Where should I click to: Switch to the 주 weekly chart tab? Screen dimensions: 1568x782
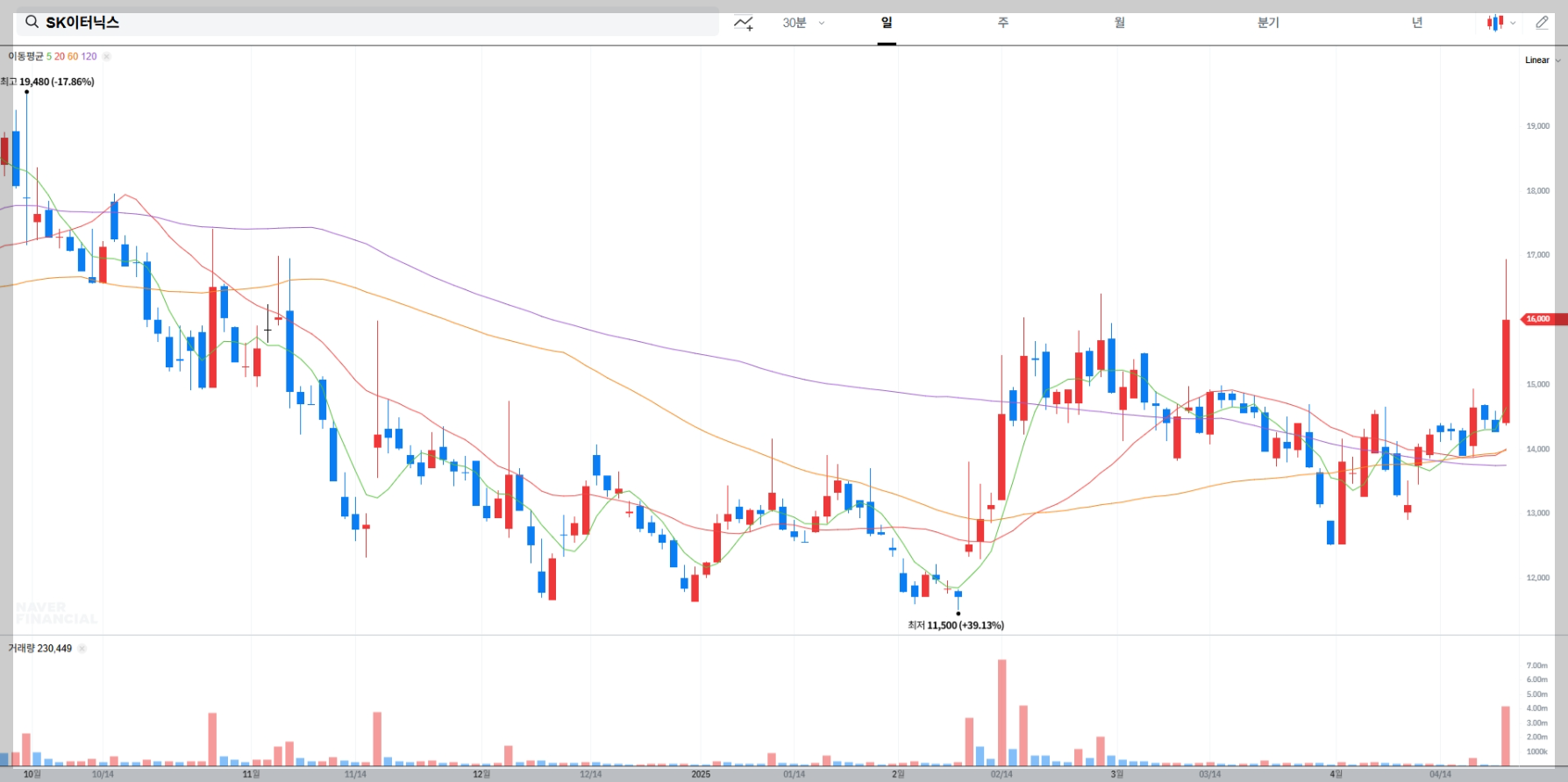pos(1003,23)
